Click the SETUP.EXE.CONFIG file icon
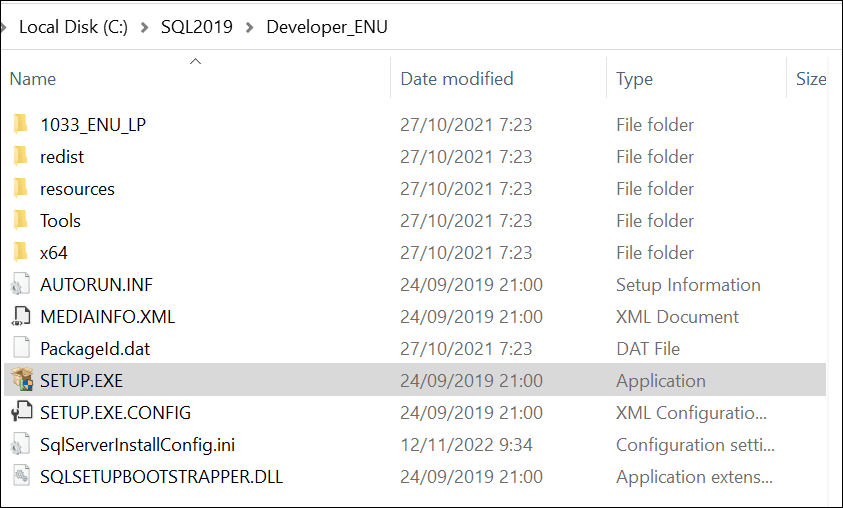The image size is (843, 508). pyautogui.click(x=22, y=412)
